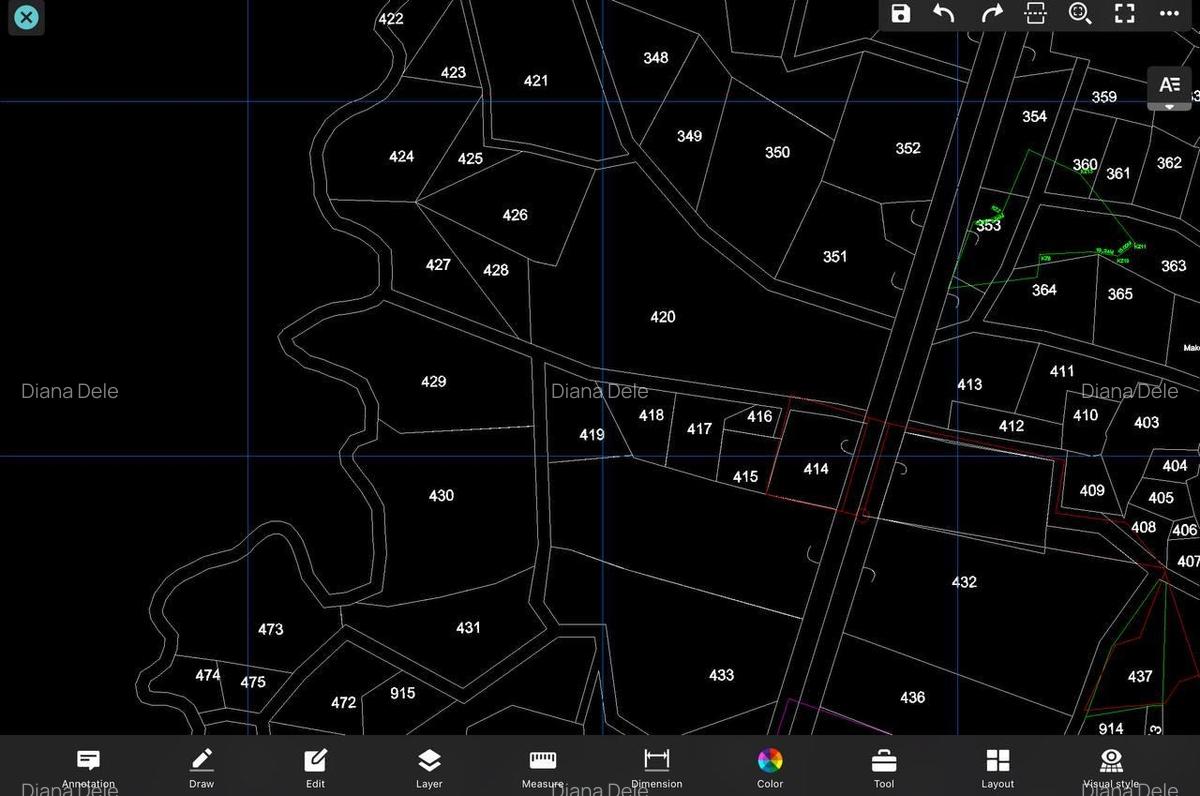The image size is (1200, 796).
Task: Select parcel label 415
Action: point(745,477)
